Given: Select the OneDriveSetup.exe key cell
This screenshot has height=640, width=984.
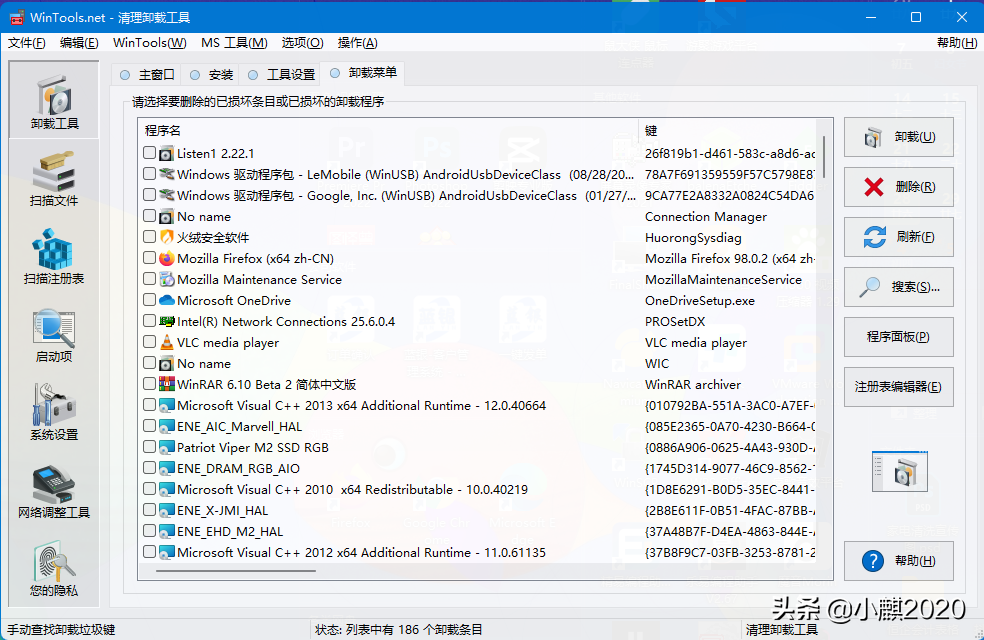Looking at the screenshot, I should (x=700, y=301).
